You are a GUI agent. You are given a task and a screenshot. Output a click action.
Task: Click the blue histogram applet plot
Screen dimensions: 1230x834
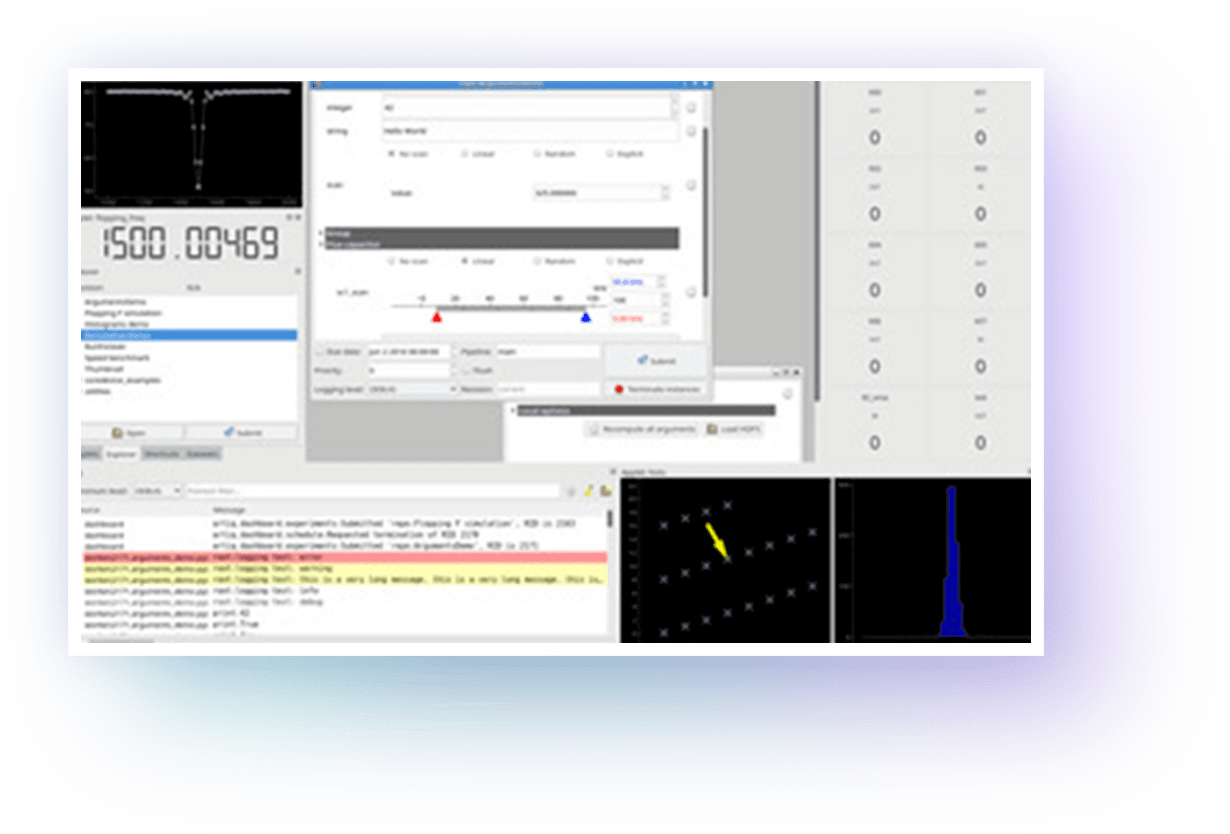click(933, 560)
